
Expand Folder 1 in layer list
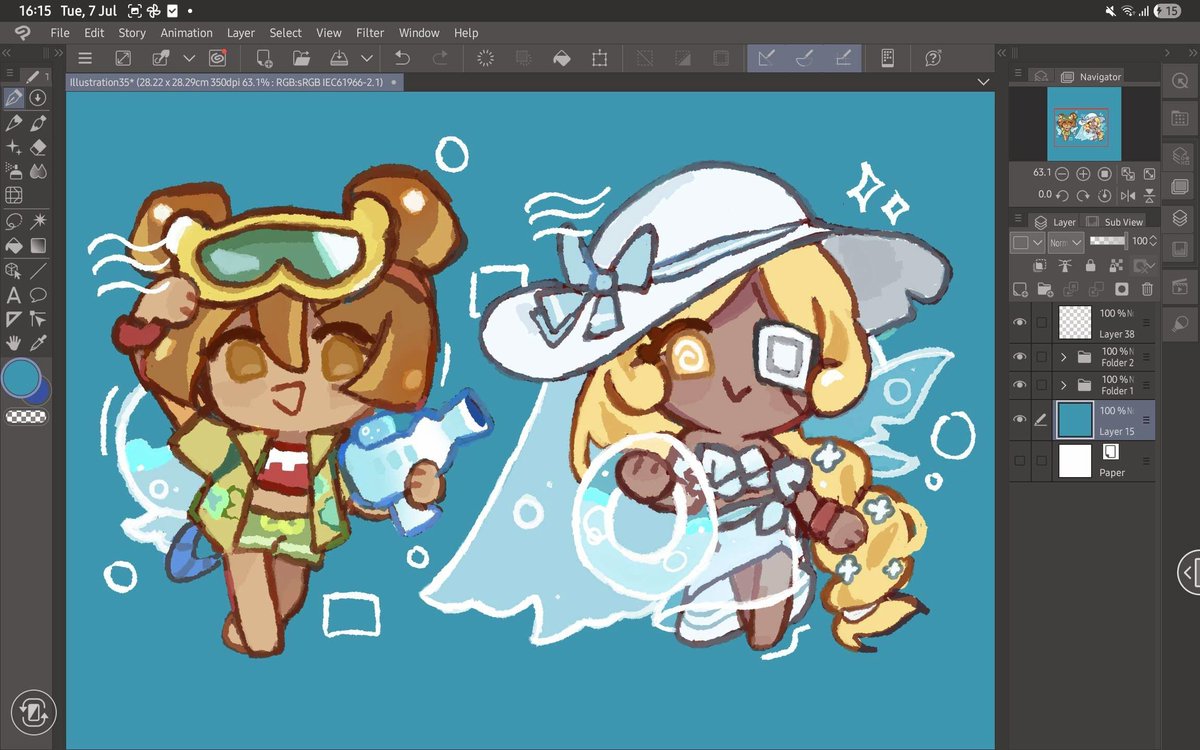(x=1064, y=385)
